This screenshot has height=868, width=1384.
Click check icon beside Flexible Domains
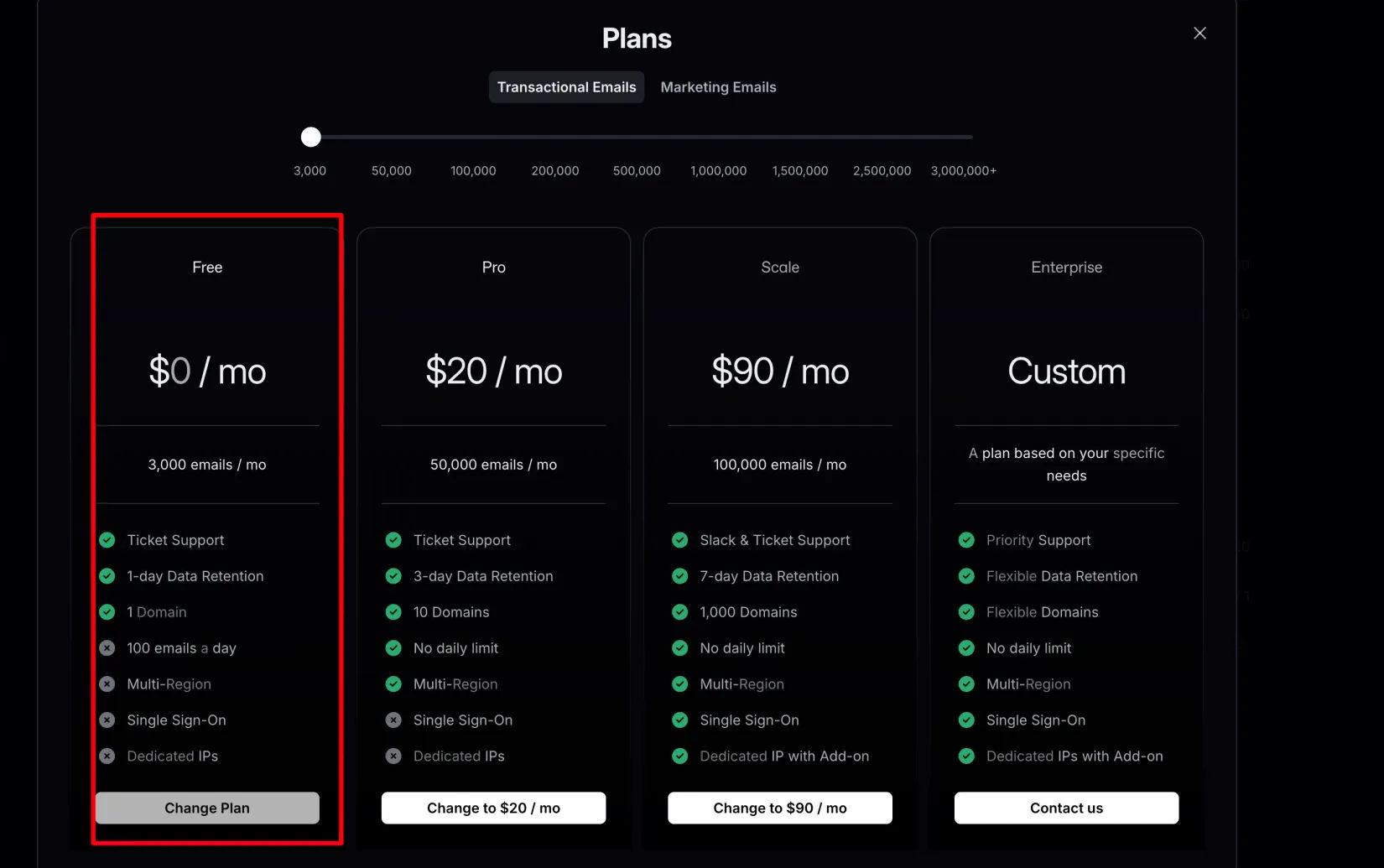pos(966,612)
